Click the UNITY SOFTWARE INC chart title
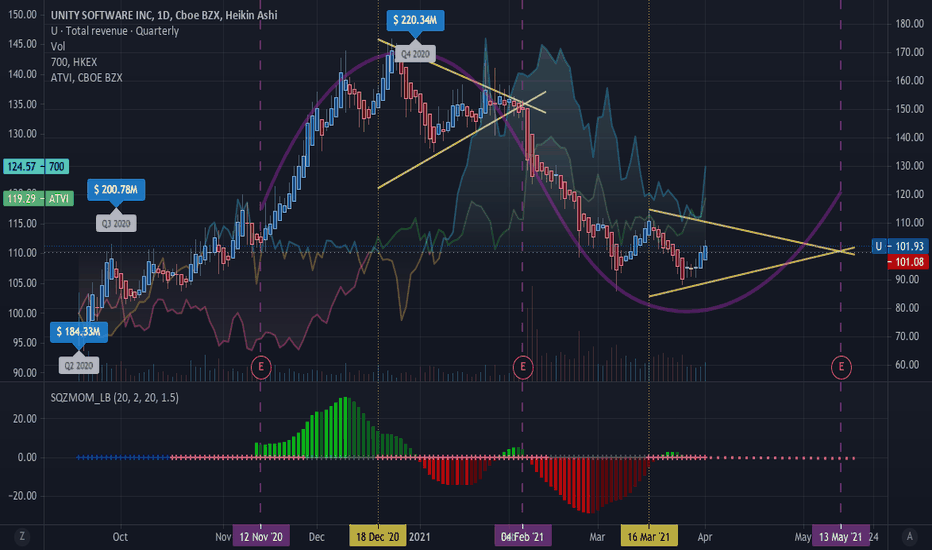 tap(163, 15)
